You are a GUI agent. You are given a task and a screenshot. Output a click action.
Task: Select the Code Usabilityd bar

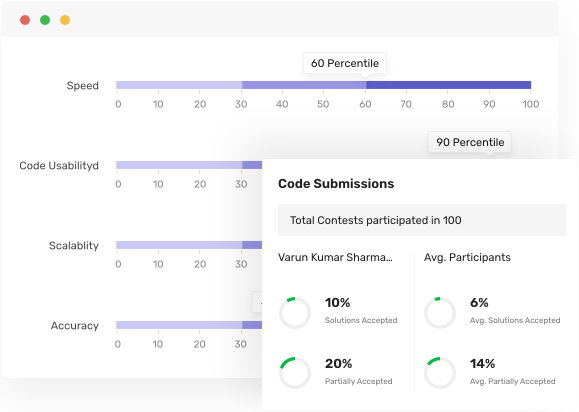pos(189,165)
